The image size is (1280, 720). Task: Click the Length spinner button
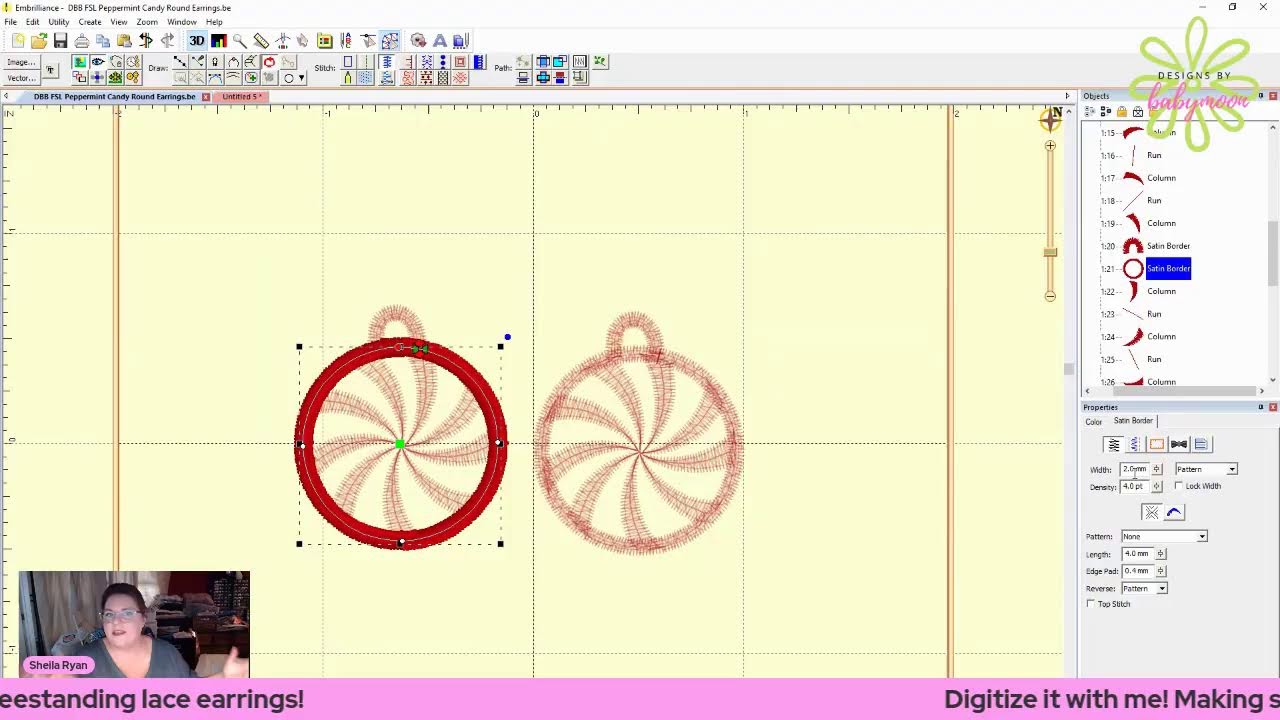pyautogui.click(x=1161, y=554)
